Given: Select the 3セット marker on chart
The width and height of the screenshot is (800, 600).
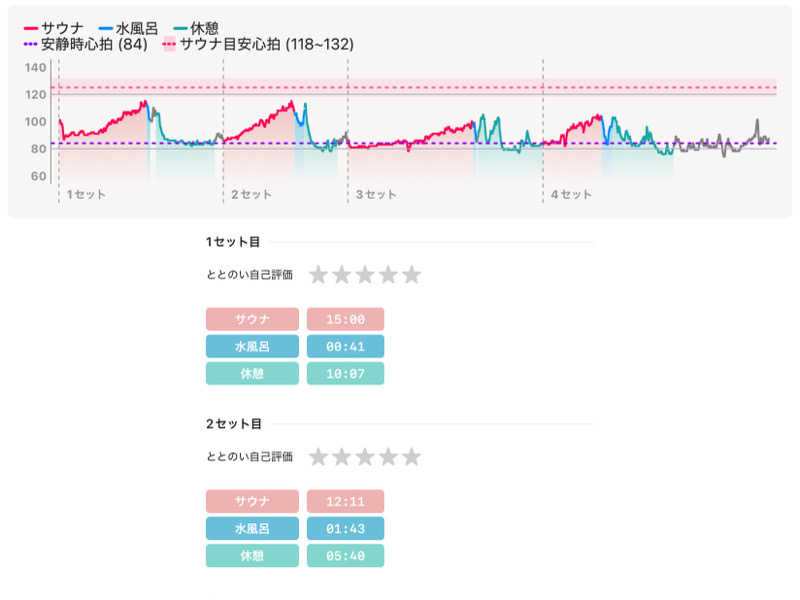Looking at the screenshot, I should [x=376, y=194].
